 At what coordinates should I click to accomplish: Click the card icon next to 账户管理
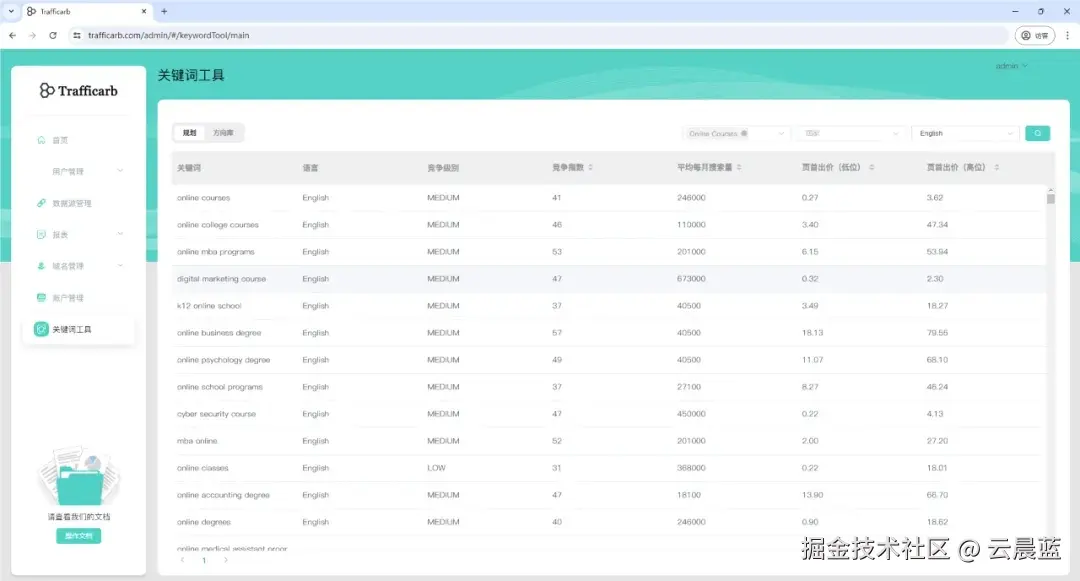[41, 297]
